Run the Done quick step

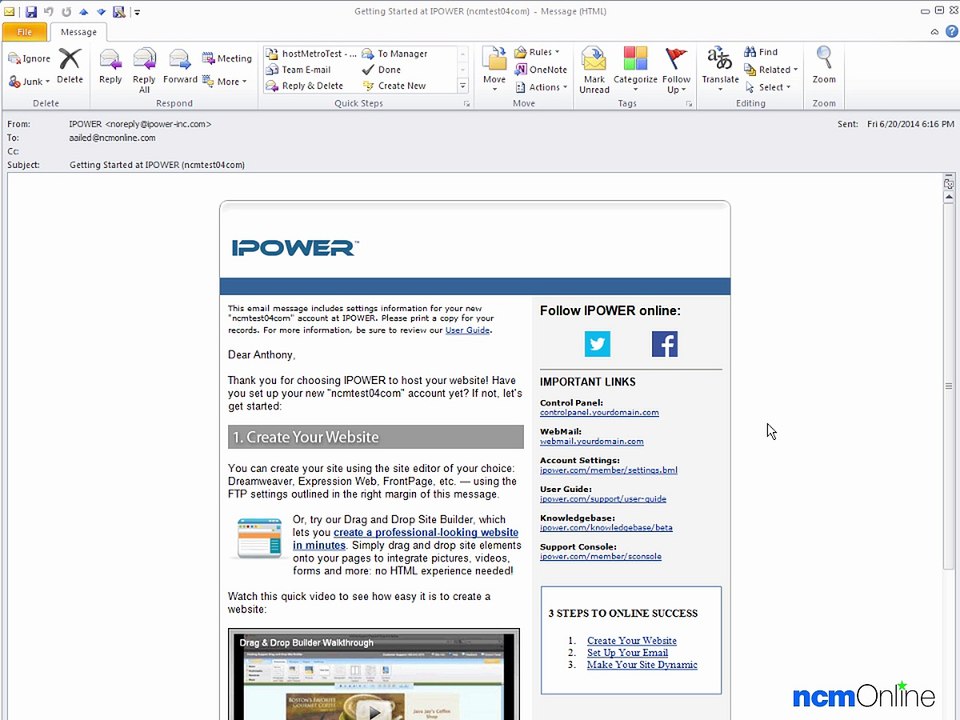(x=381, y=70)
